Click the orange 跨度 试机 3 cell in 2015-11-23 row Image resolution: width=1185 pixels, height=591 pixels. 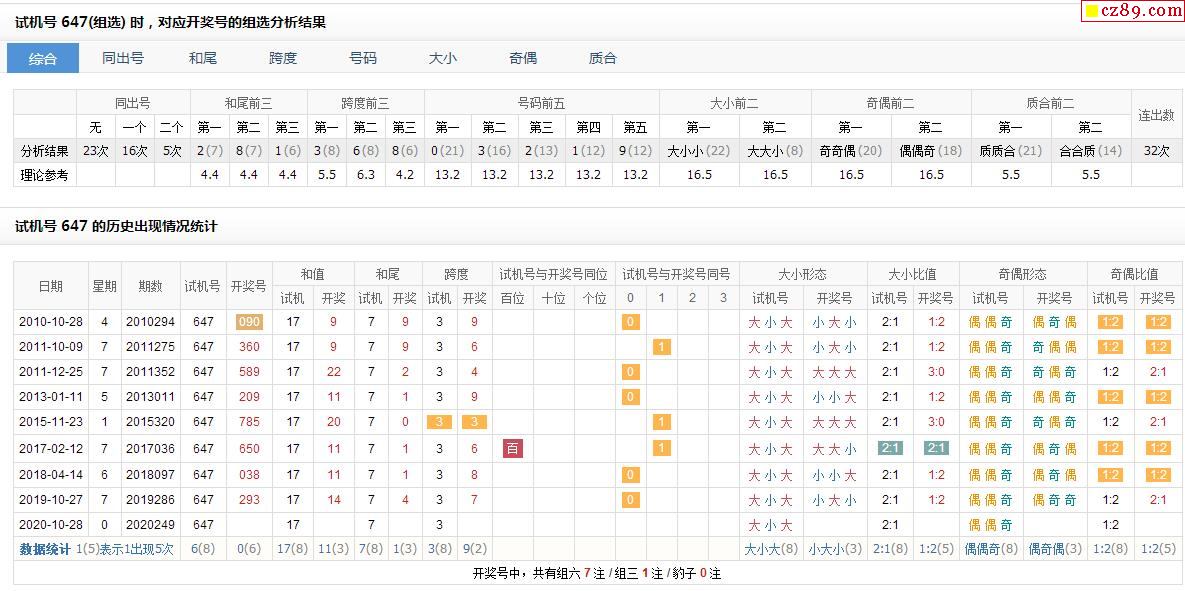439,422
